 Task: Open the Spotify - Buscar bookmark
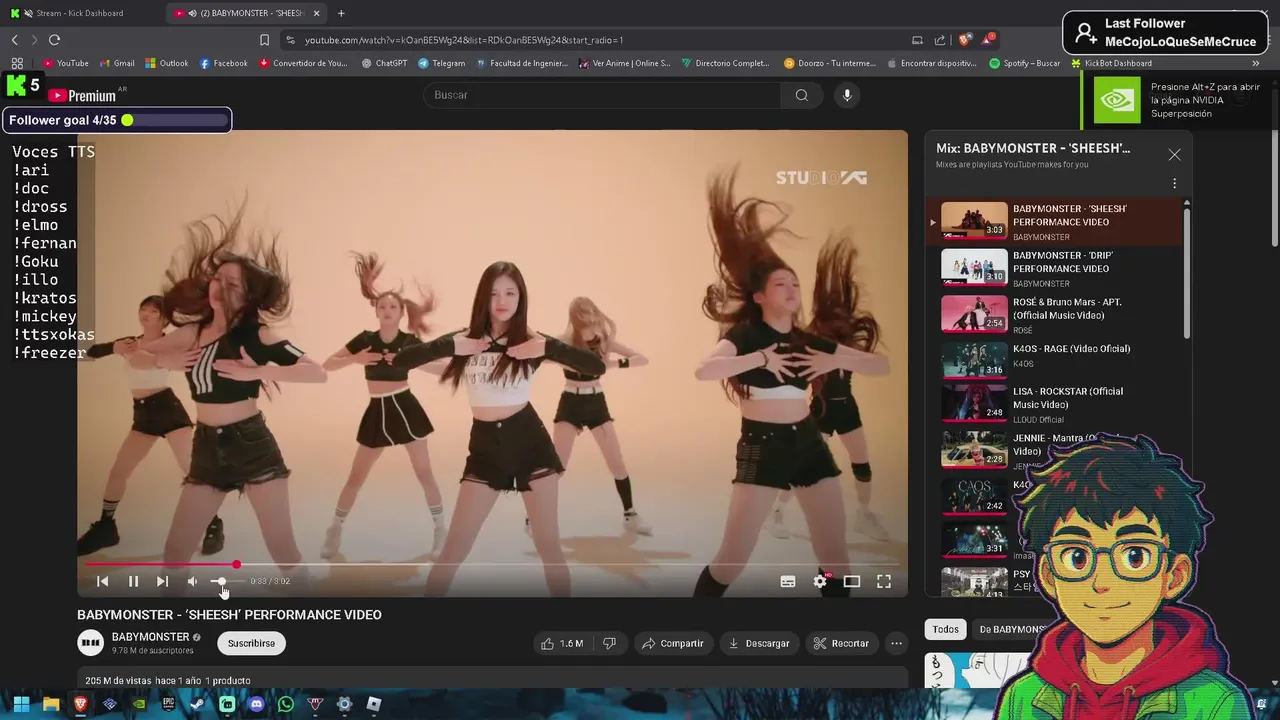click(x=1025, y=63)
